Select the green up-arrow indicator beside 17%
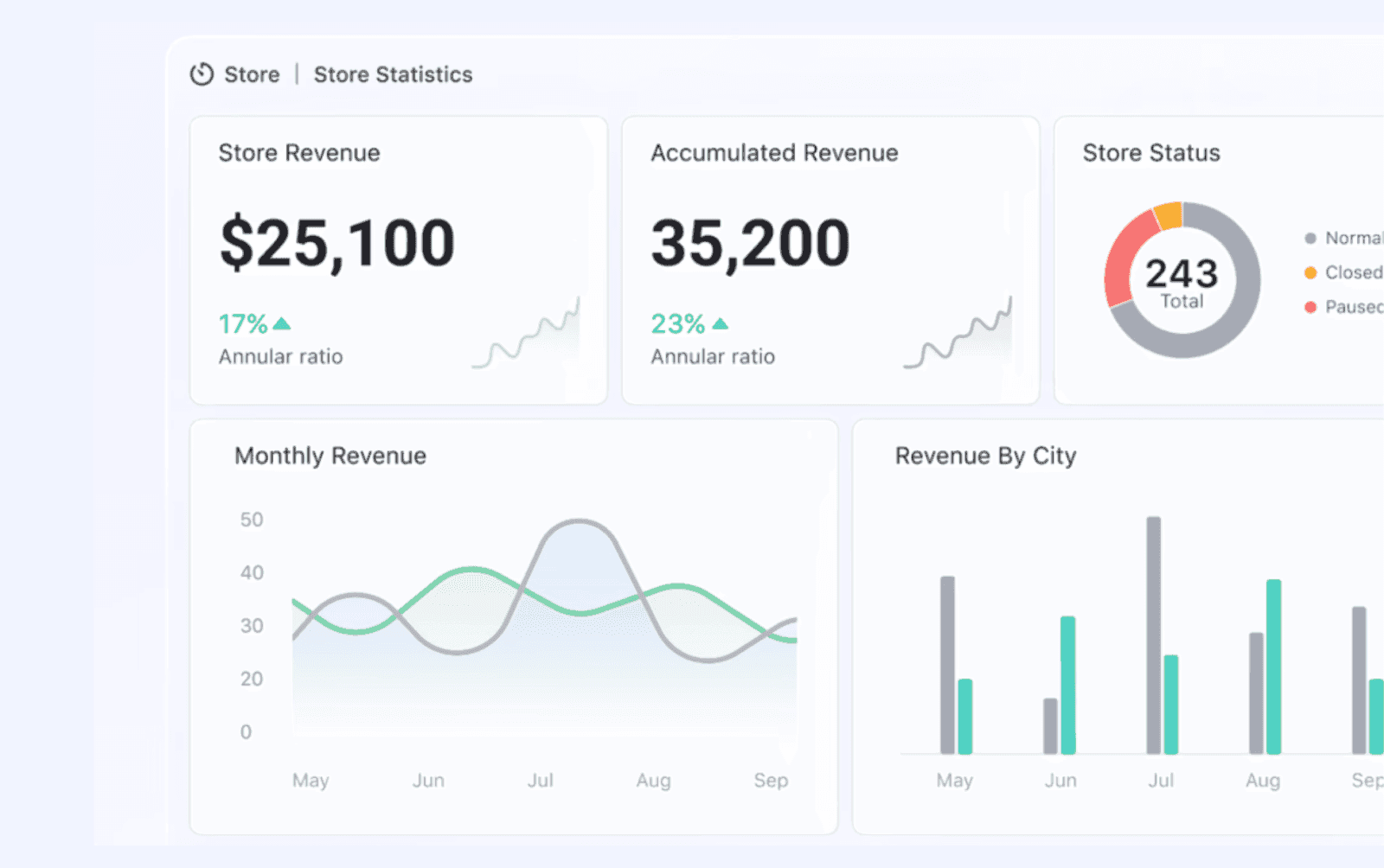The height and width of the screenshot is (868, 1384). pos(281,323)
